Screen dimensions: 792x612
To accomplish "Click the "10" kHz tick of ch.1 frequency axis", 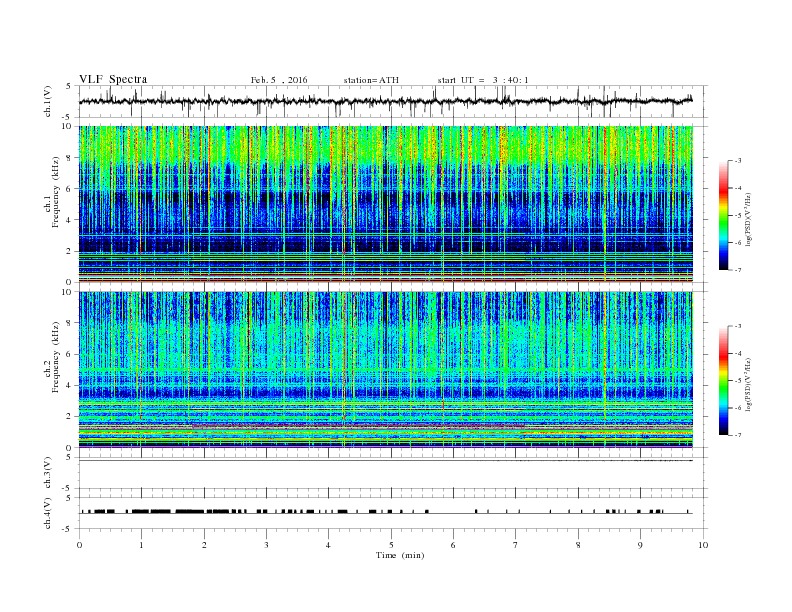I will pos(67,126).
